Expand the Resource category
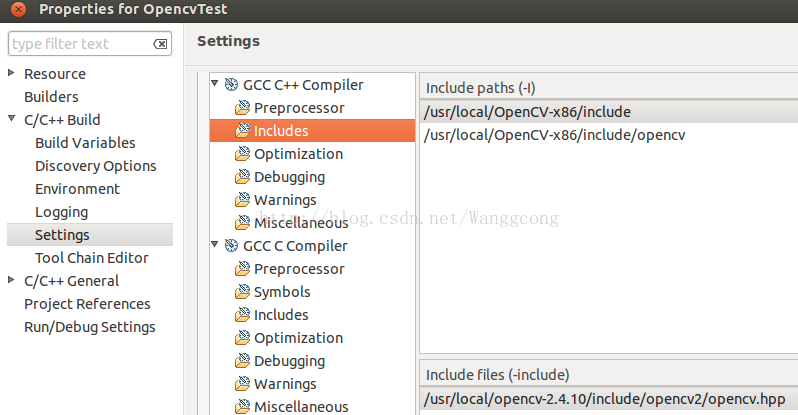Viewport: 798px width, 415px height. point(12,73)
